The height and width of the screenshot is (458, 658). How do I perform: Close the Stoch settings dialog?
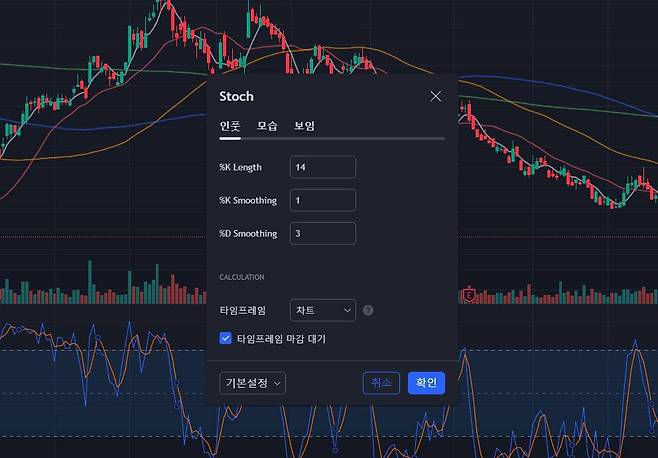[x=435, y=97]
